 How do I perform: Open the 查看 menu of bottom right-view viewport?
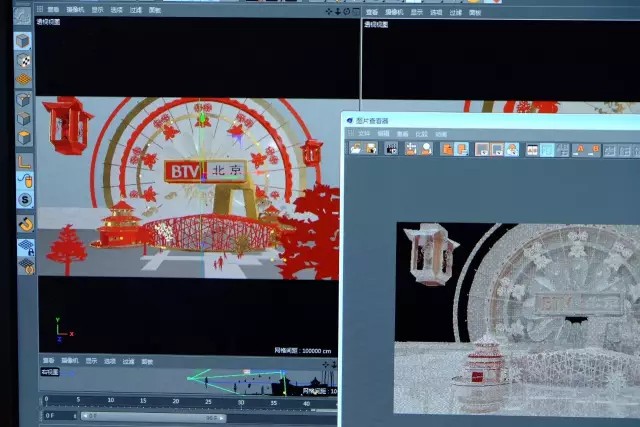49,360
